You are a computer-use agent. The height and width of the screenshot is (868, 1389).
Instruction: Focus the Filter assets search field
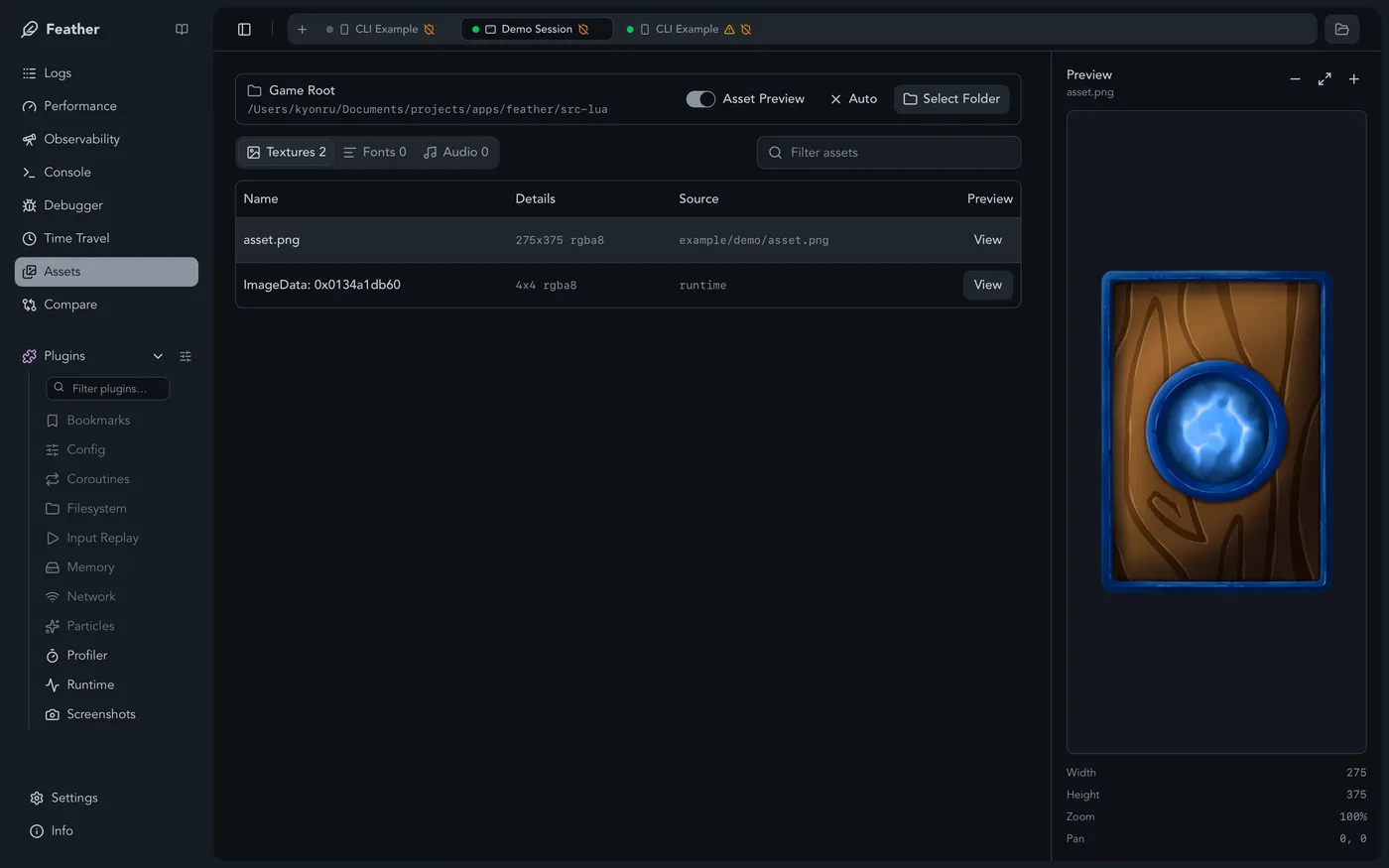click(889, 153)
